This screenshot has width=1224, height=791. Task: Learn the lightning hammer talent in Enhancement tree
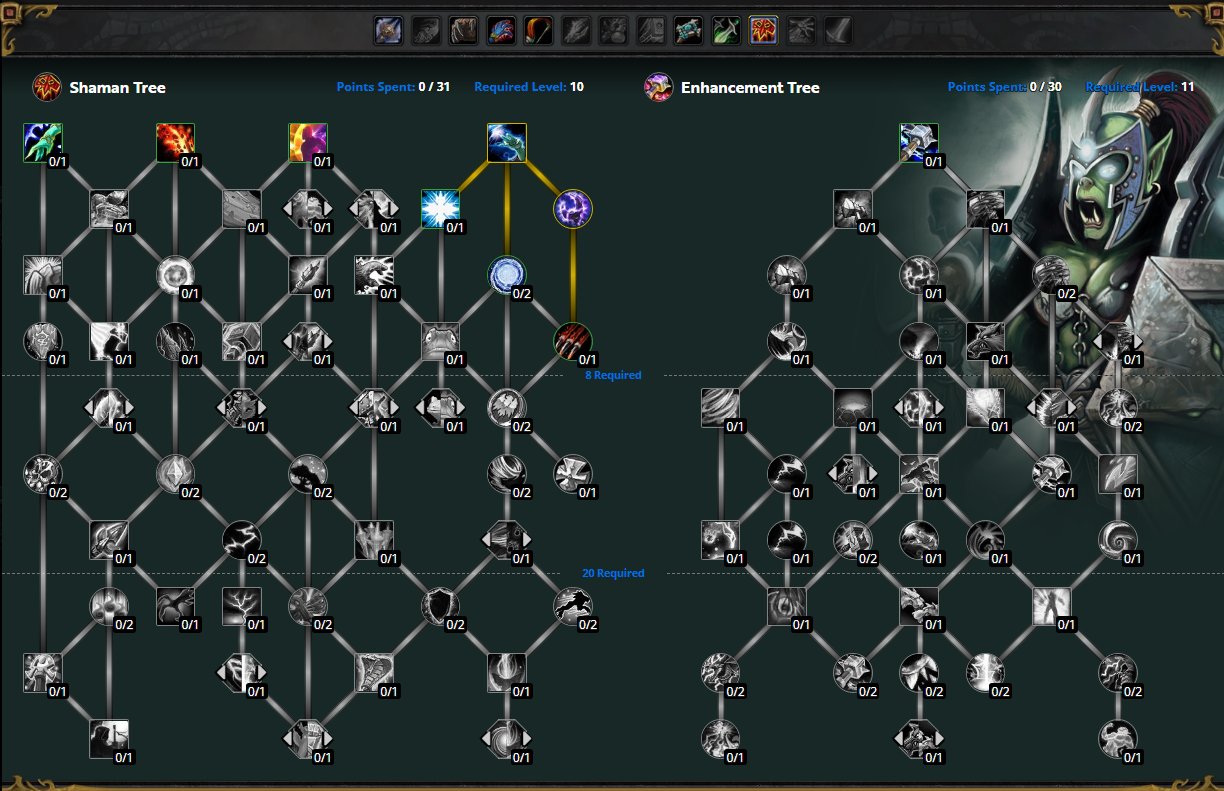pos(919,143)
